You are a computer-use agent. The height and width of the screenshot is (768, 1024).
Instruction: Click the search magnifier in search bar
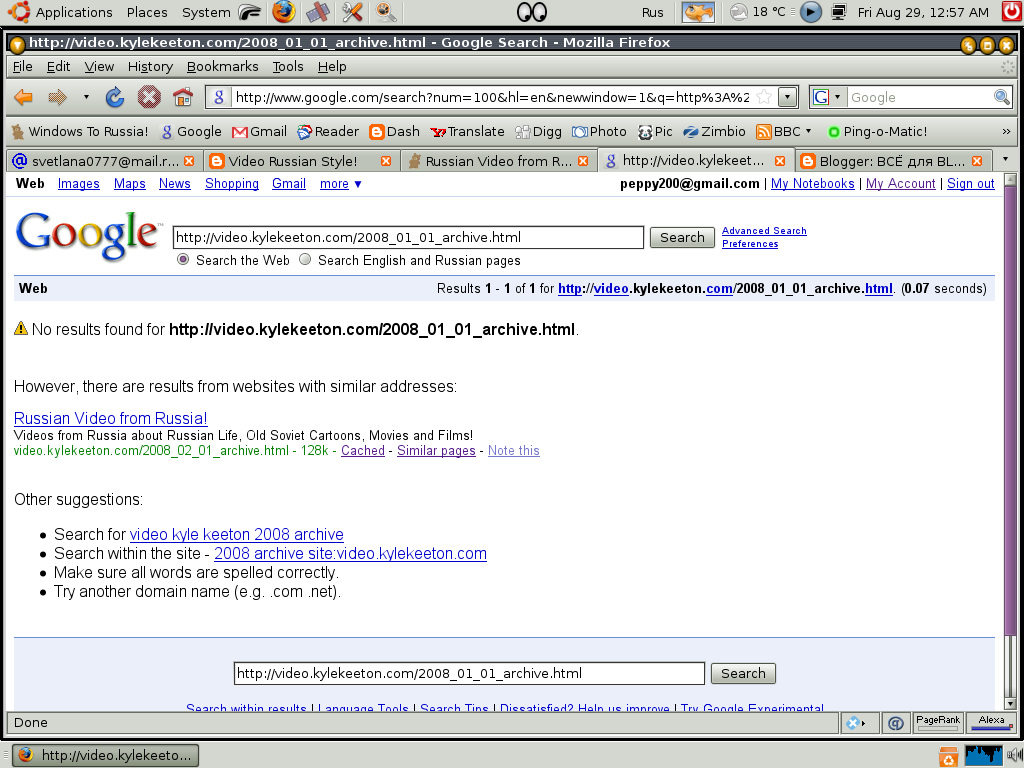click(x=1001, y=97)
